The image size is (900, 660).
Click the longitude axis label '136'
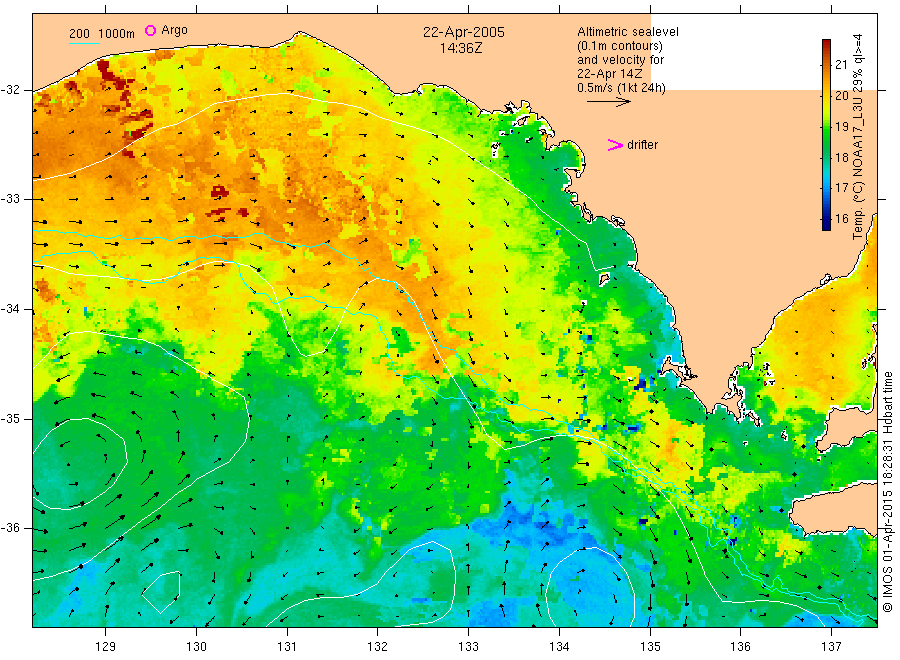pyautogui.click(x=740, y=646)
